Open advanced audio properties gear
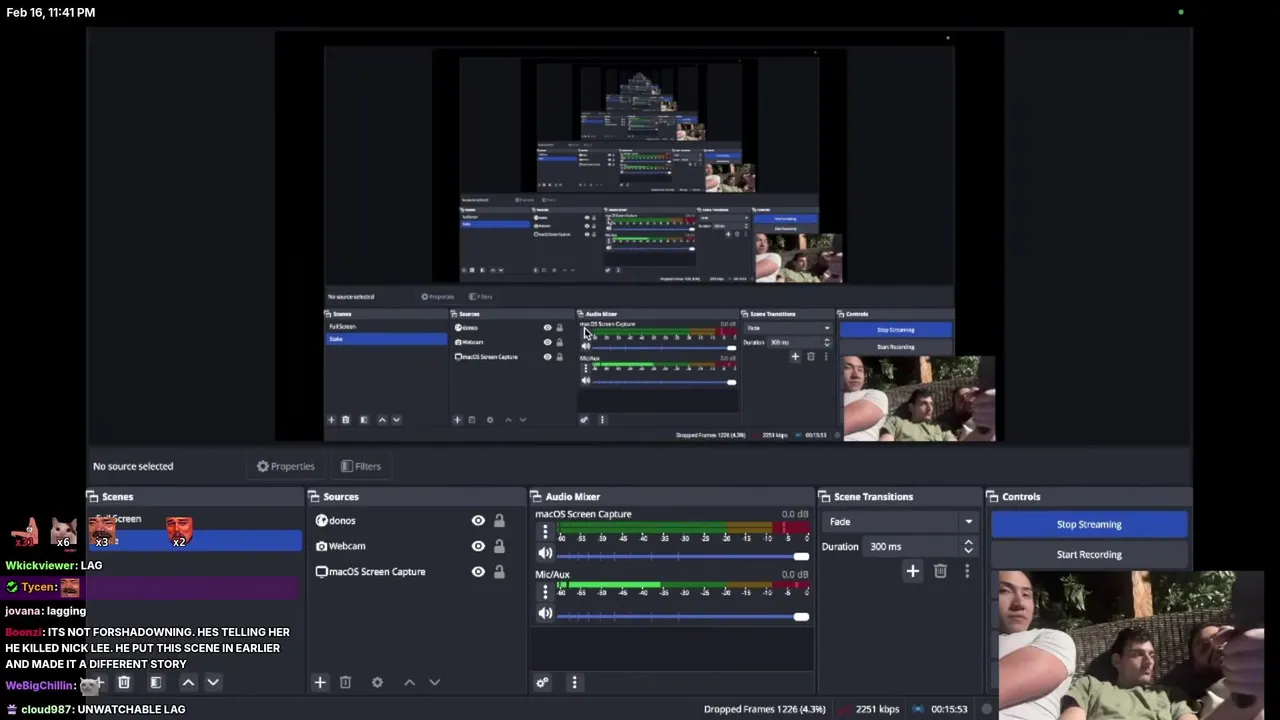 tap(542, 683)
